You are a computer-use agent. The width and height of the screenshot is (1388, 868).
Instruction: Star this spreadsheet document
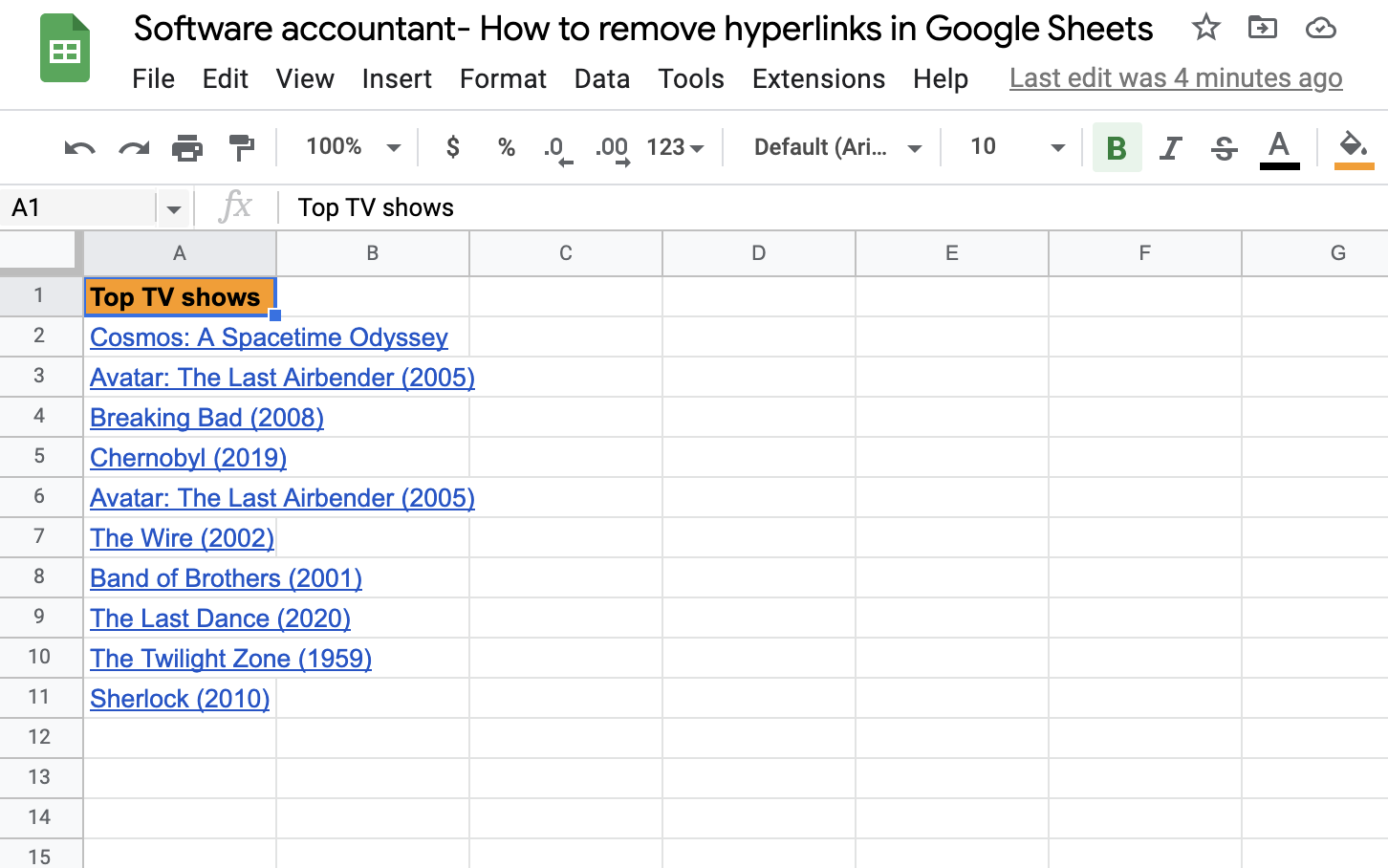[x=1205, y=28]
